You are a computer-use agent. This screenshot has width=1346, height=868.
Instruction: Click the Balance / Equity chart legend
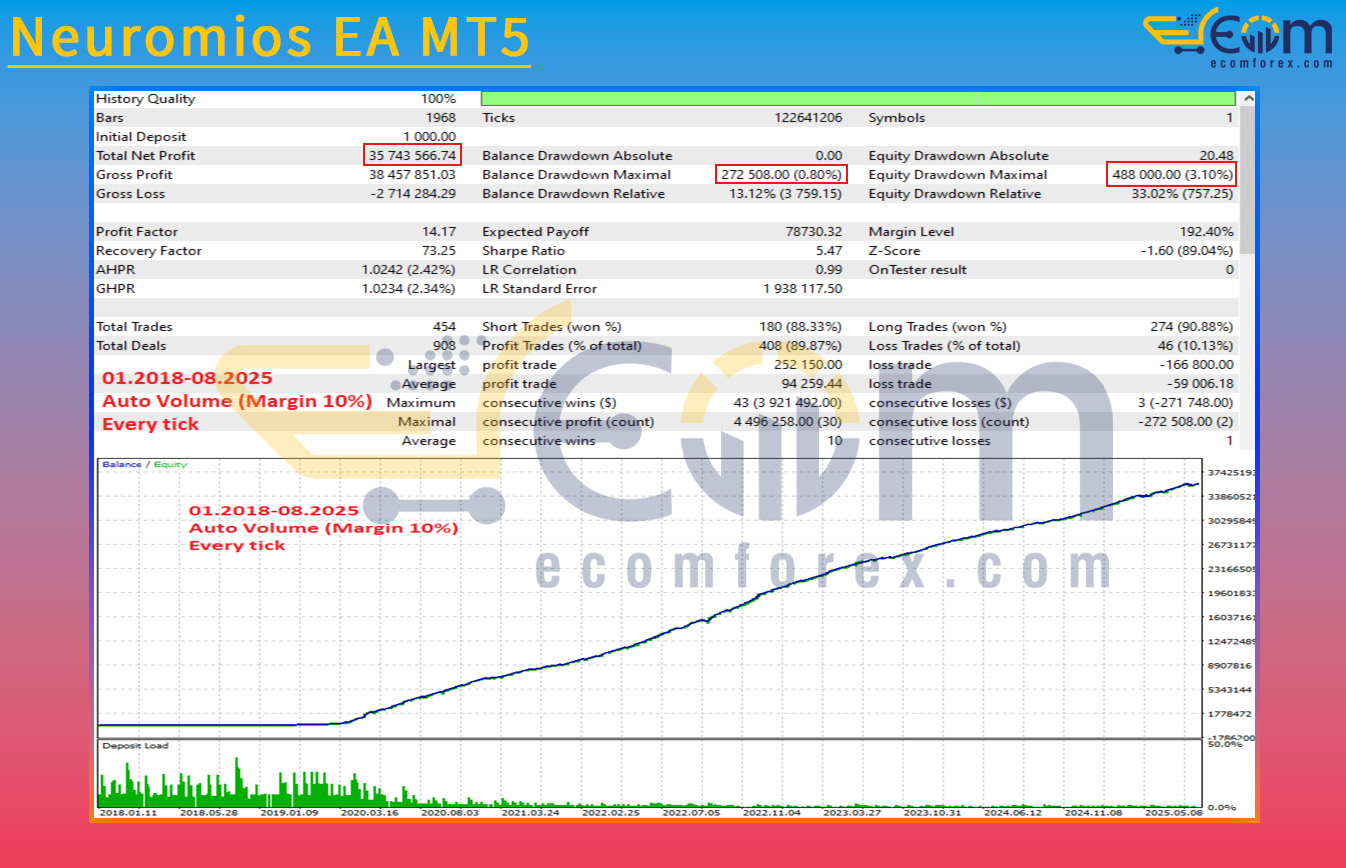[144, 465]
